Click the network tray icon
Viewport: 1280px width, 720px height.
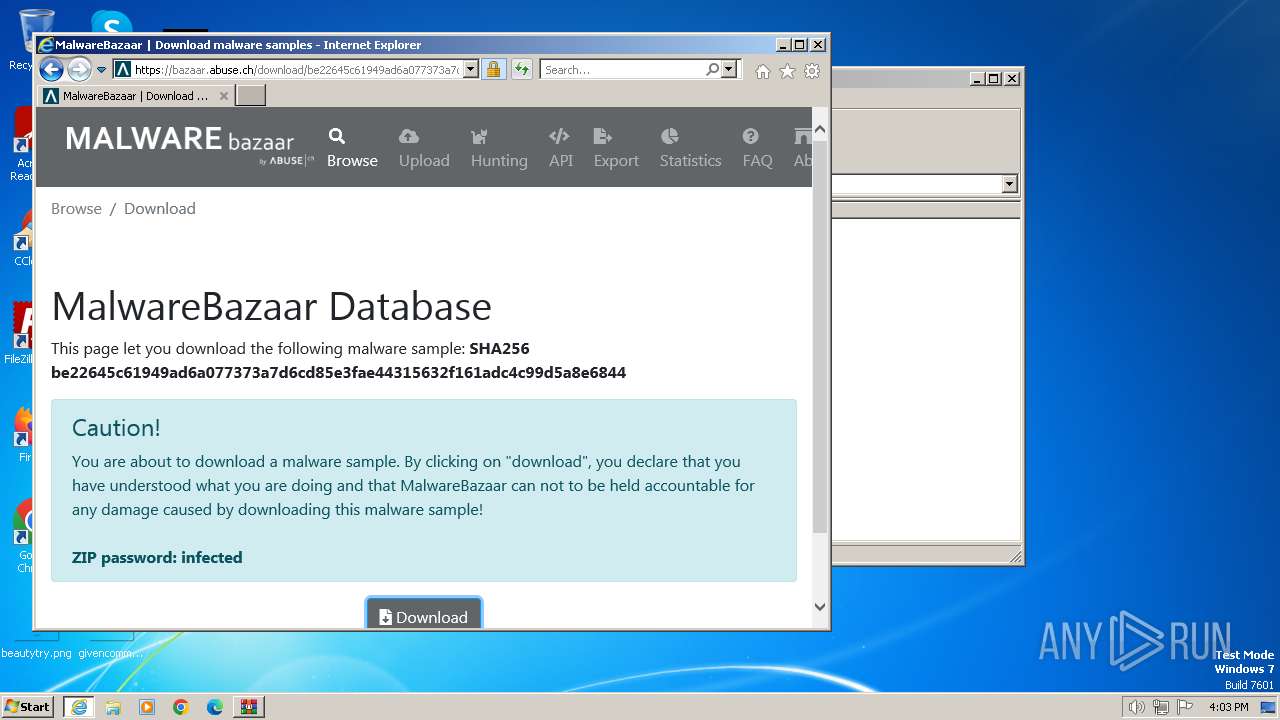pos(1161,707)
